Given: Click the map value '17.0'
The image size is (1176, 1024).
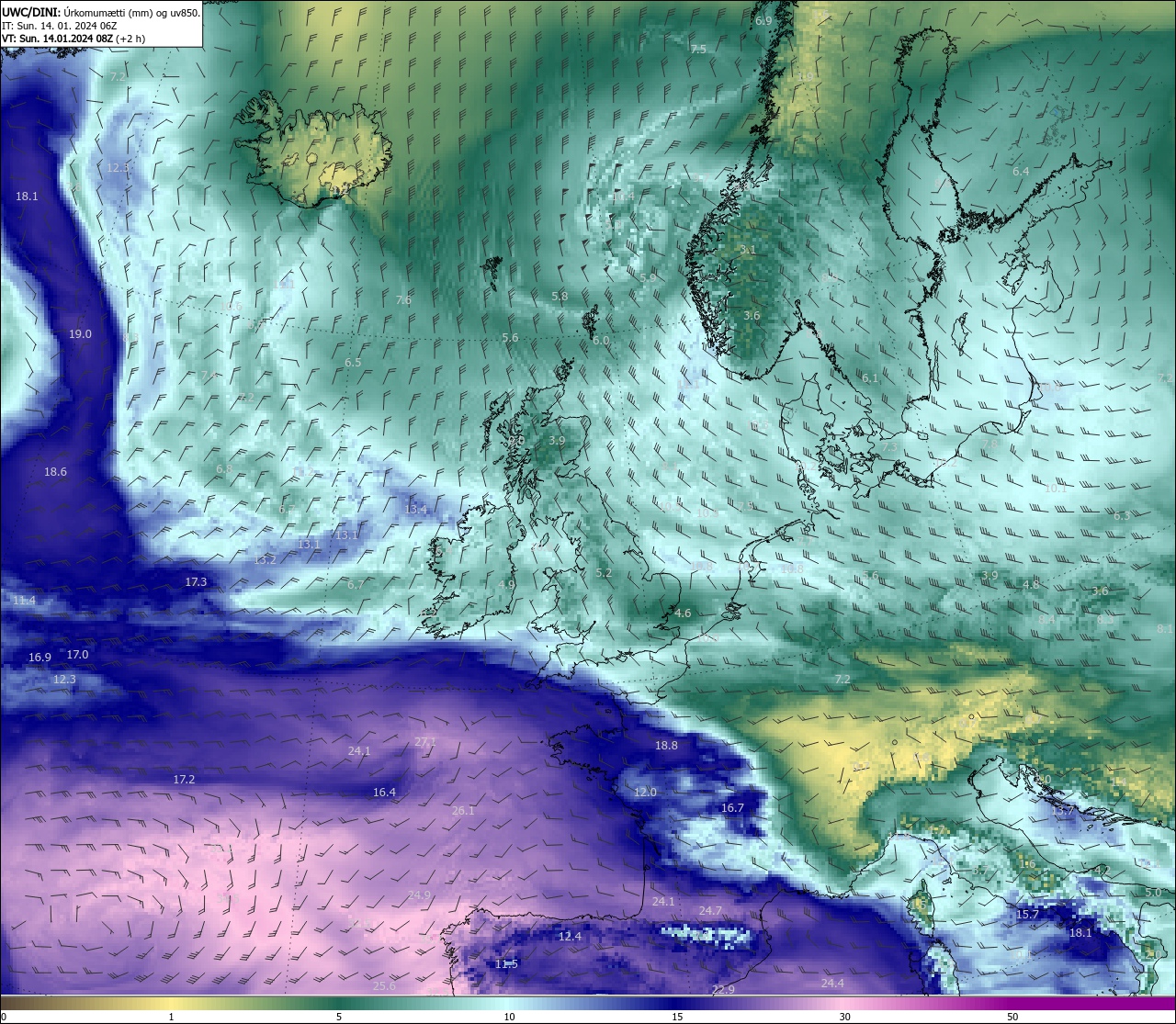Looking at the screenshot, I should (77, 654).
